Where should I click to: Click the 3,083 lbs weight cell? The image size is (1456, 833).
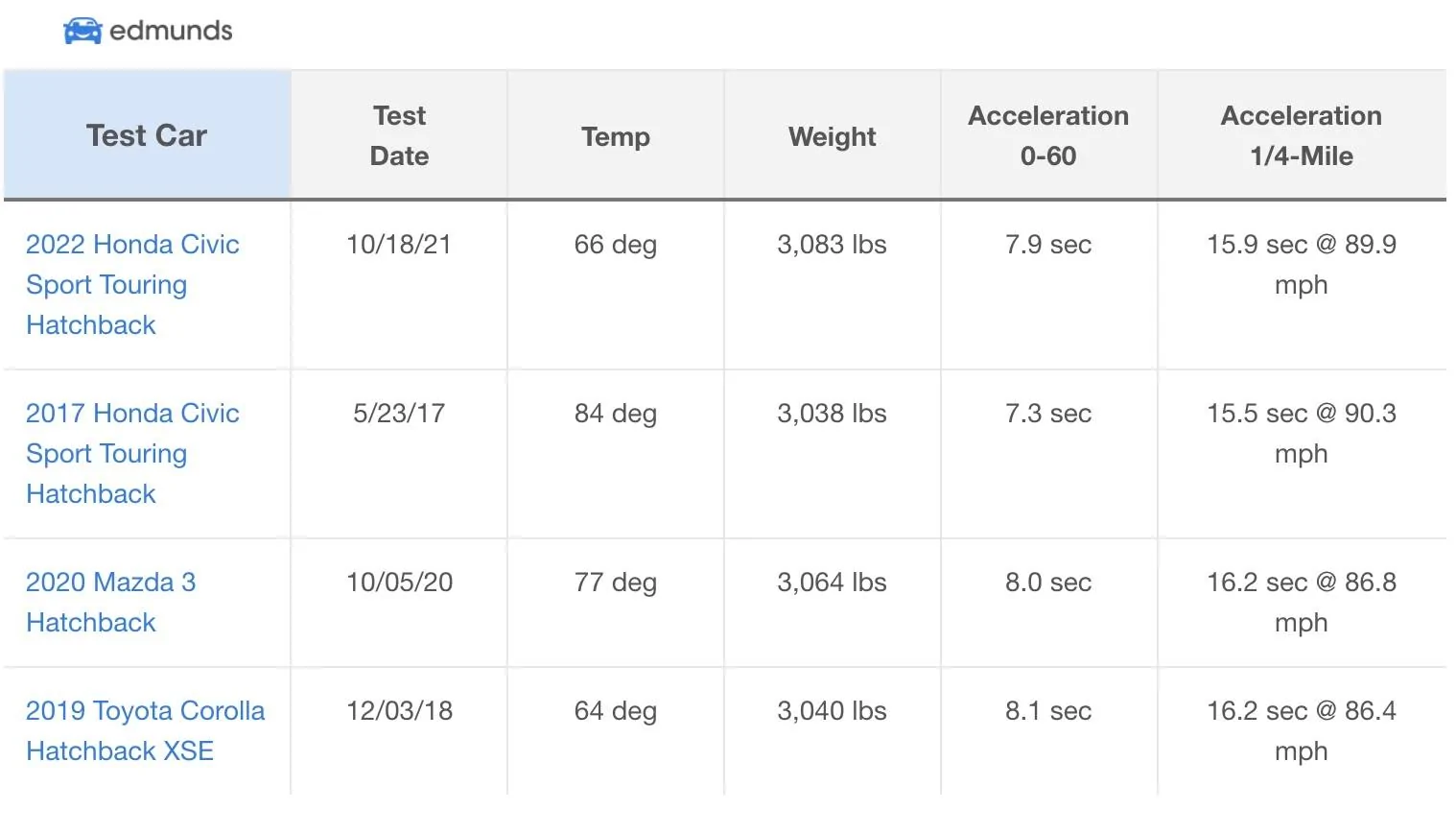[832, 245]
